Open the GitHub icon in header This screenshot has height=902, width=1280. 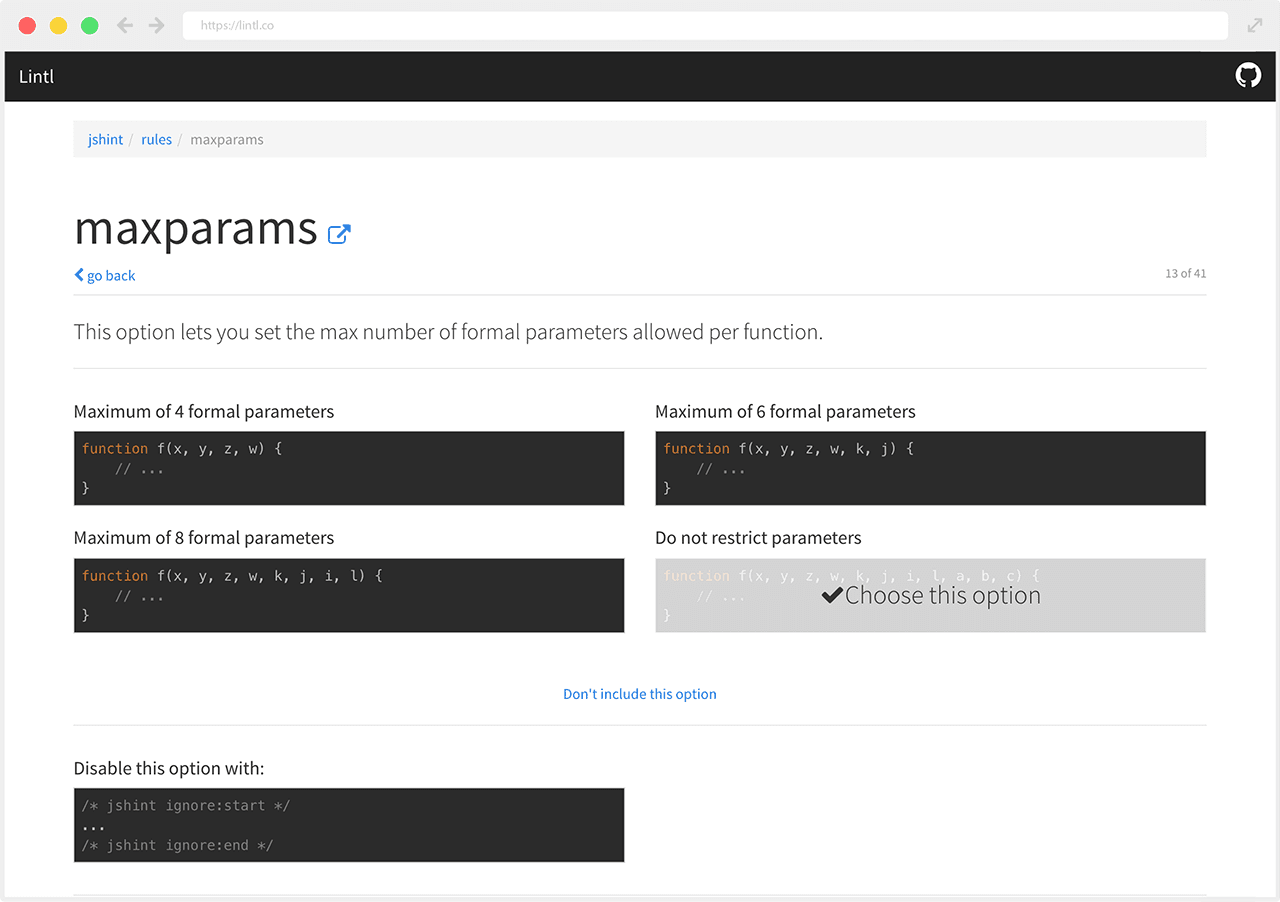[x=1248, y=76]
